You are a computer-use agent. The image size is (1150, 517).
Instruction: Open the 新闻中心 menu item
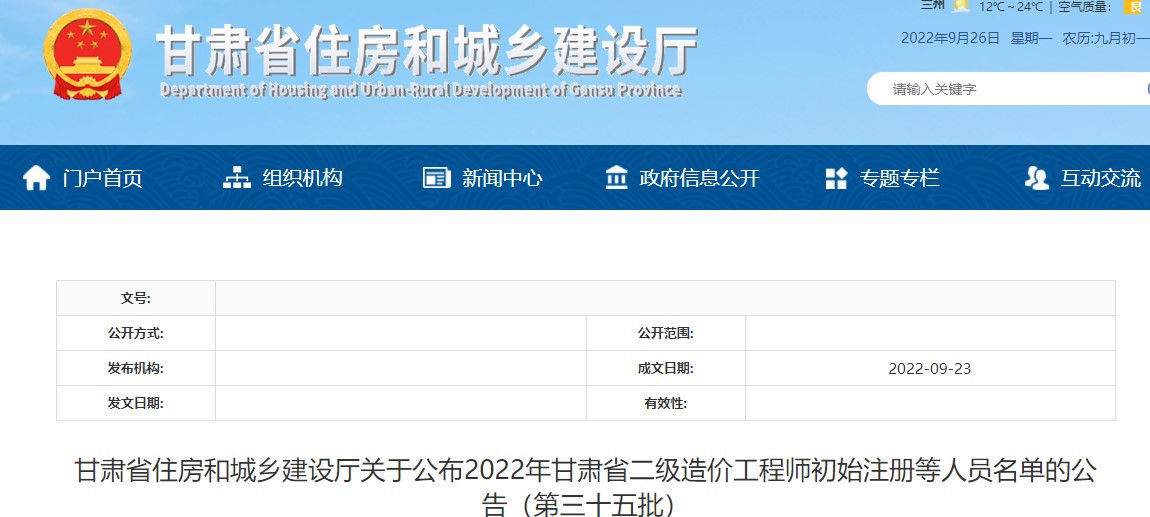tap(502, 178)
